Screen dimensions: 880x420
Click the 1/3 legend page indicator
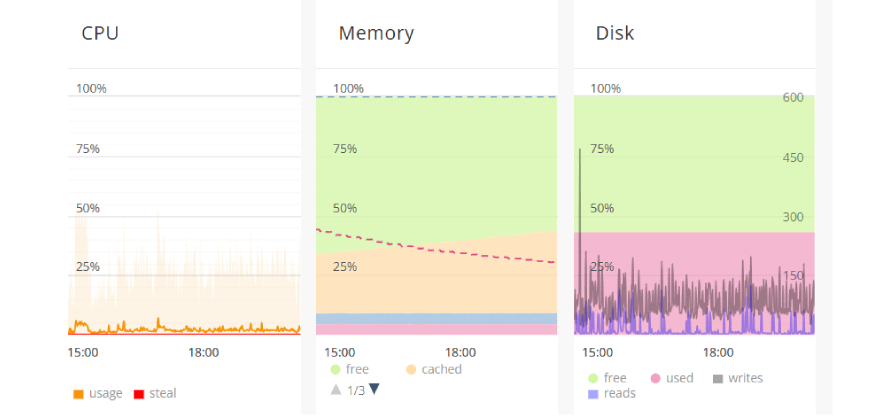click(356, 390)
